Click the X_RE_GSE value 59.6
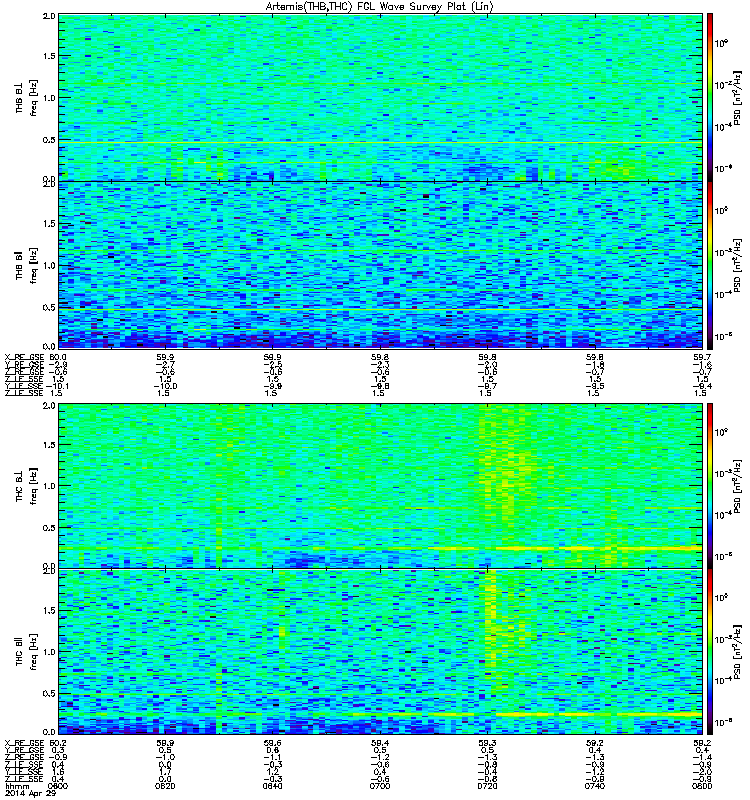Image resolution: width=750 pixels, height=800 pixels. coord(272,743)
